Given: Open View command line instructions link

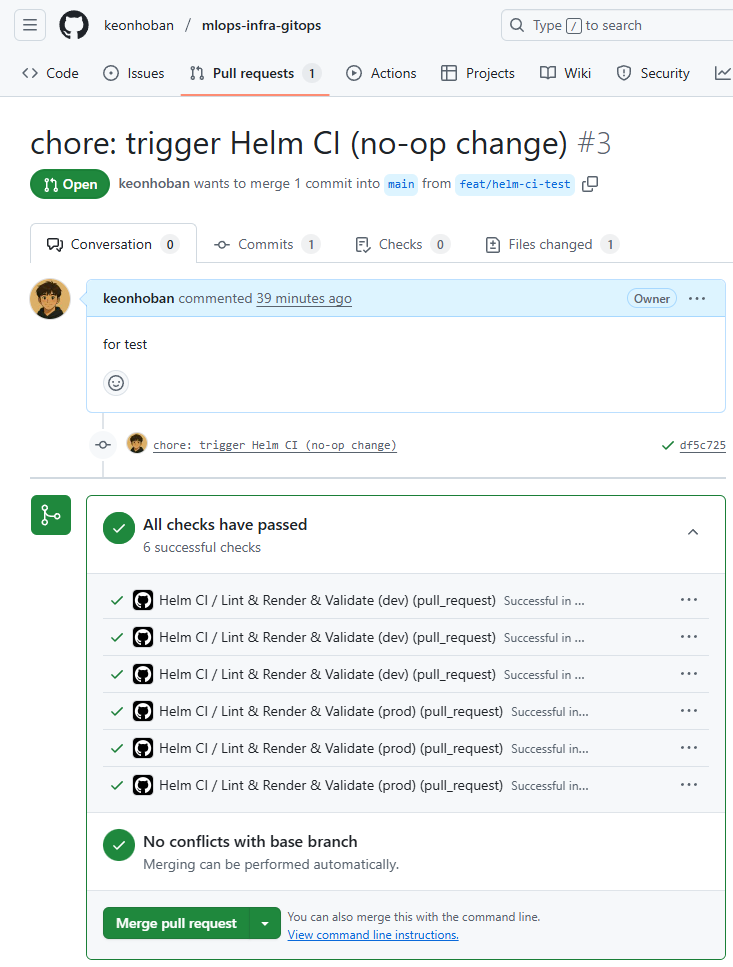Looking at the screenshot, I should tap(373, 935).
